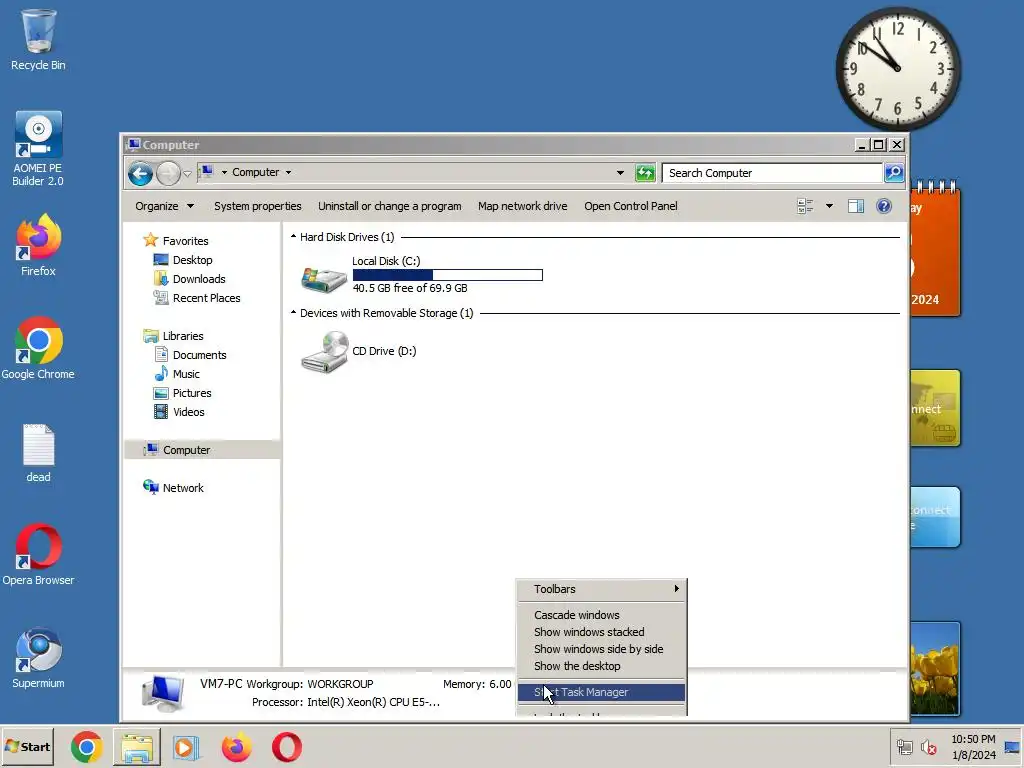Click the Search Computer input field
This screenshot has height=768, width=1024.
pyautogui.click(x=772, y=173)
